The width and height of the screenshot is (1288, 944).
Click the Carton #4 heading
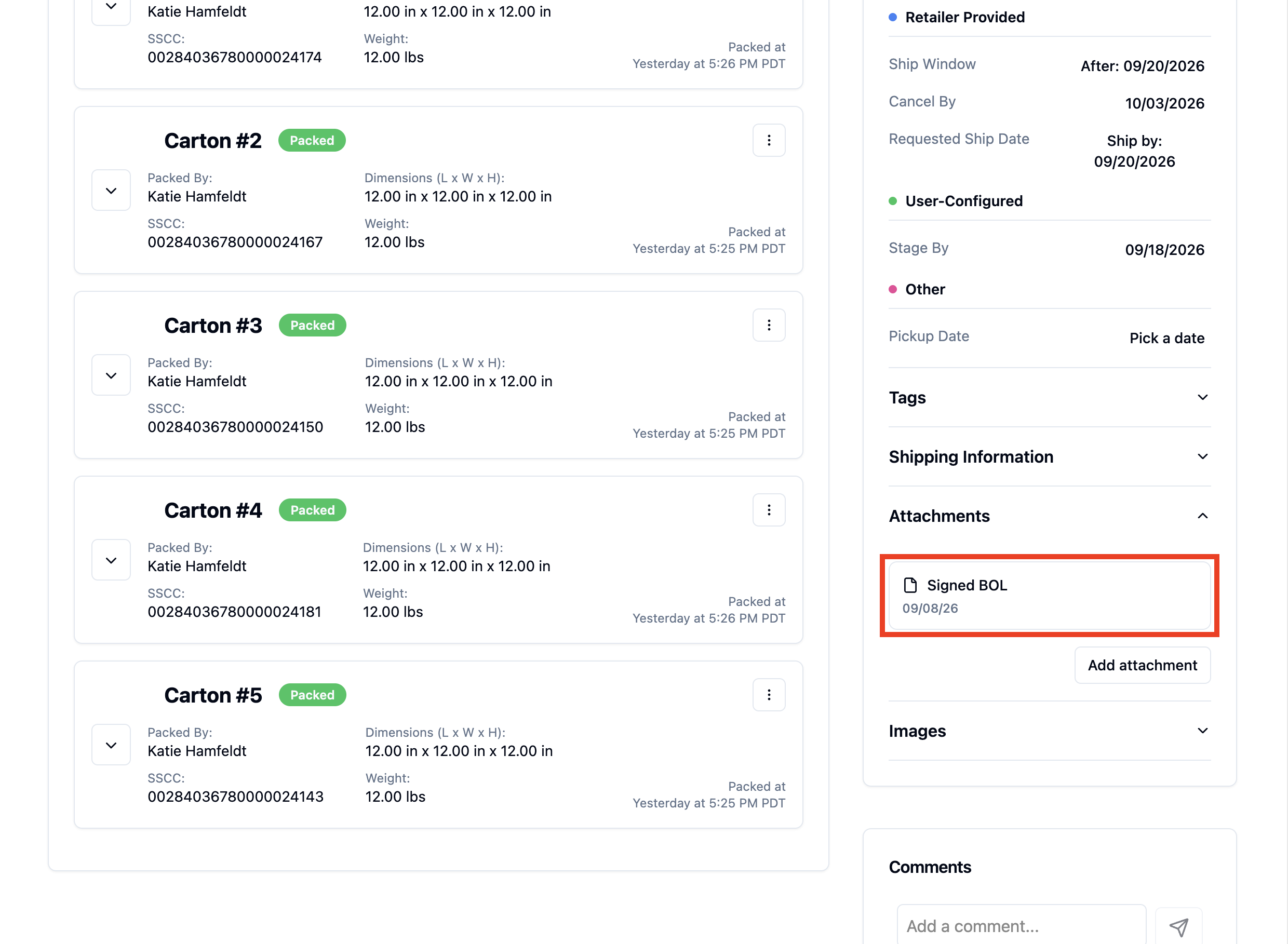click(212, 510)
